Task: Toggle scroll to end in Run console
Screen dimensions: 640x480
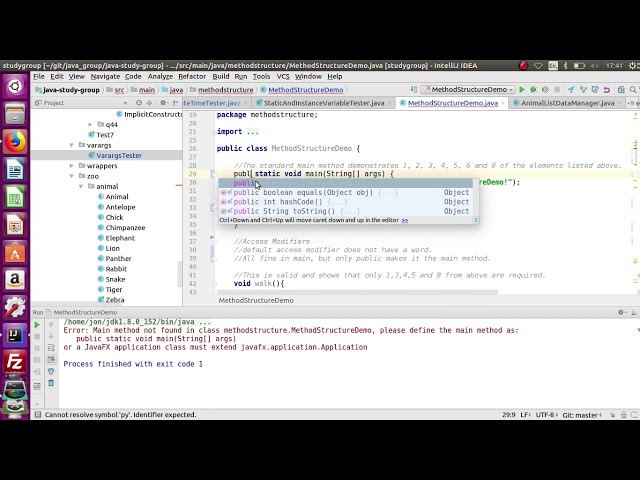Action: pos(51,359)
